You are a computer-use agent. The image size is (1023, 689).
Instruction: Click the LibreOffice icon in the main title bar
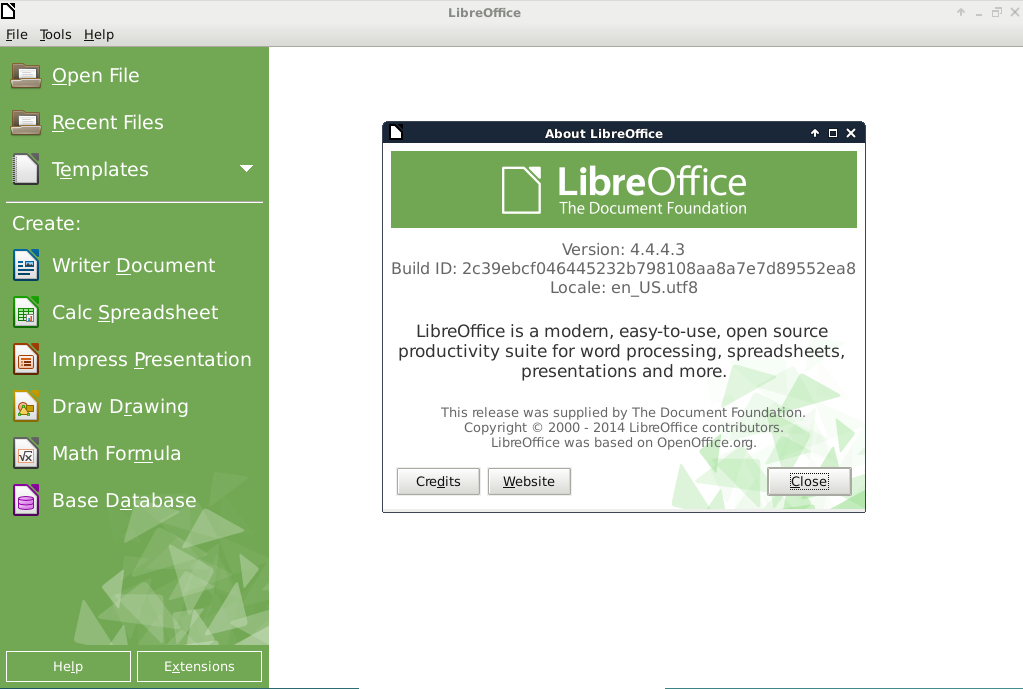(x=8, y=11)
